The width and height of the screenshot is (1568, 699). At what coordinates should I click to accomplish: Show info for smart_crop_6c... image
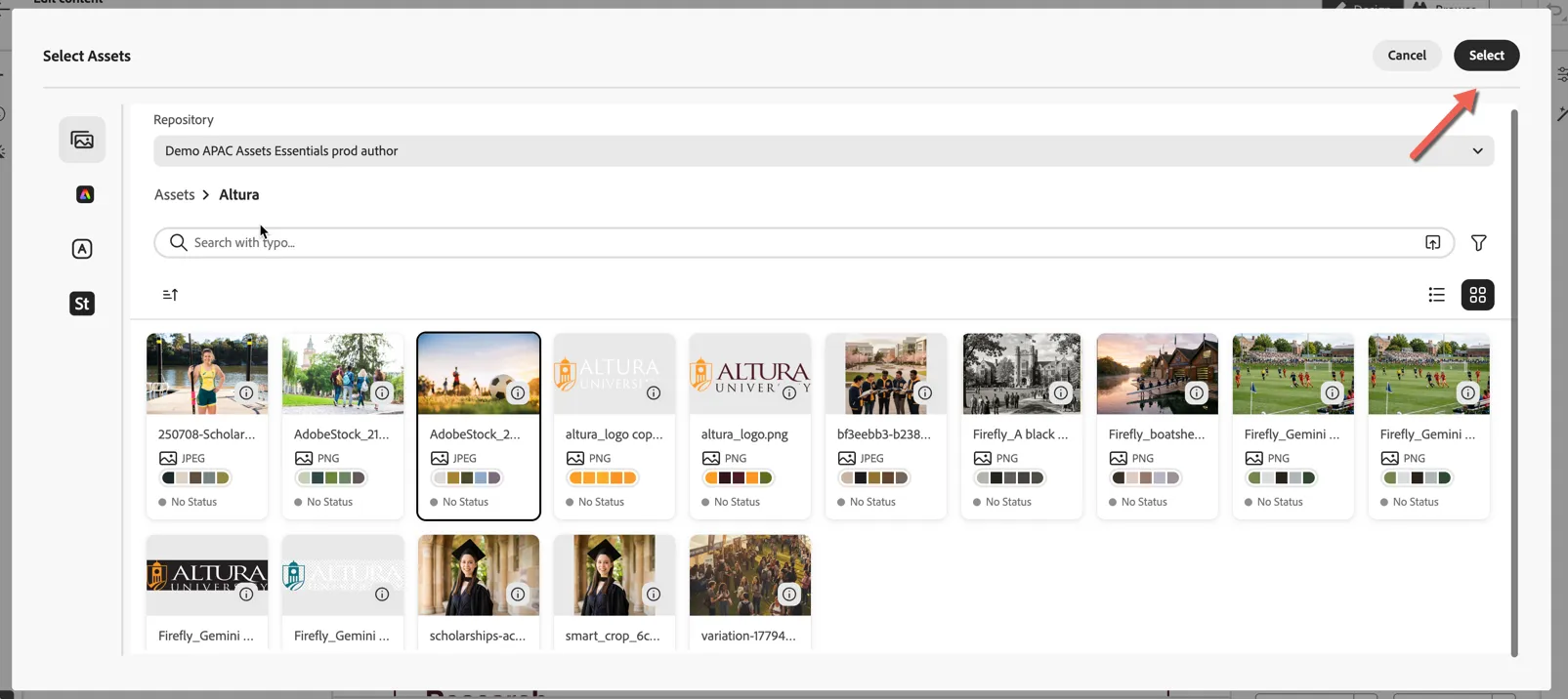(x=654, y=594)
